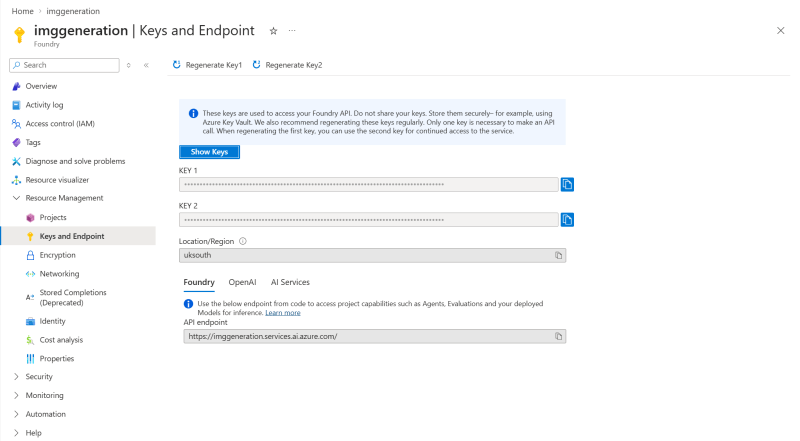Expand the Help section

(16, 433)
